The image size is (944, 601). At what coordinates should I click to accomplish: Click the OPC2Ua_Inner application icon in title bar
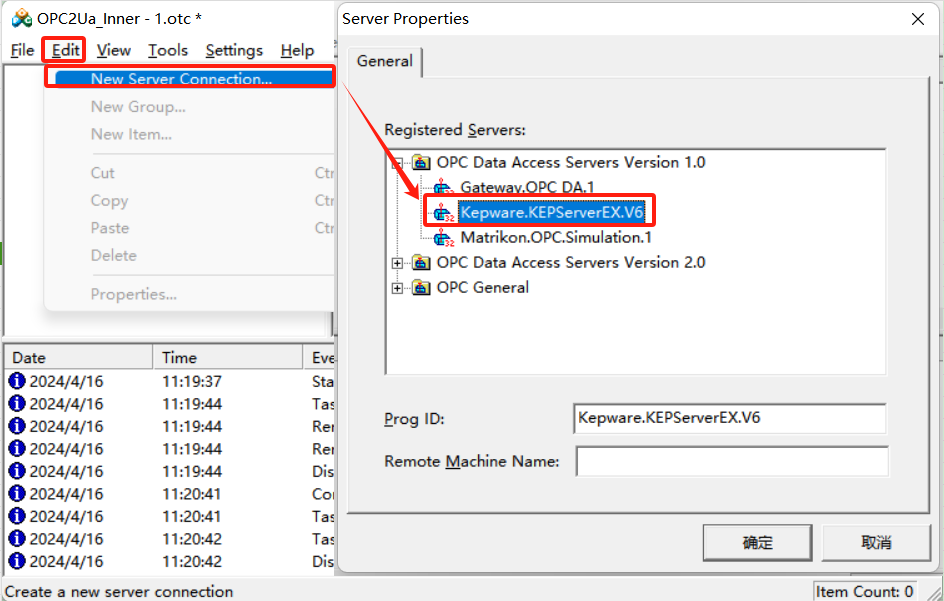coord(22,19)
